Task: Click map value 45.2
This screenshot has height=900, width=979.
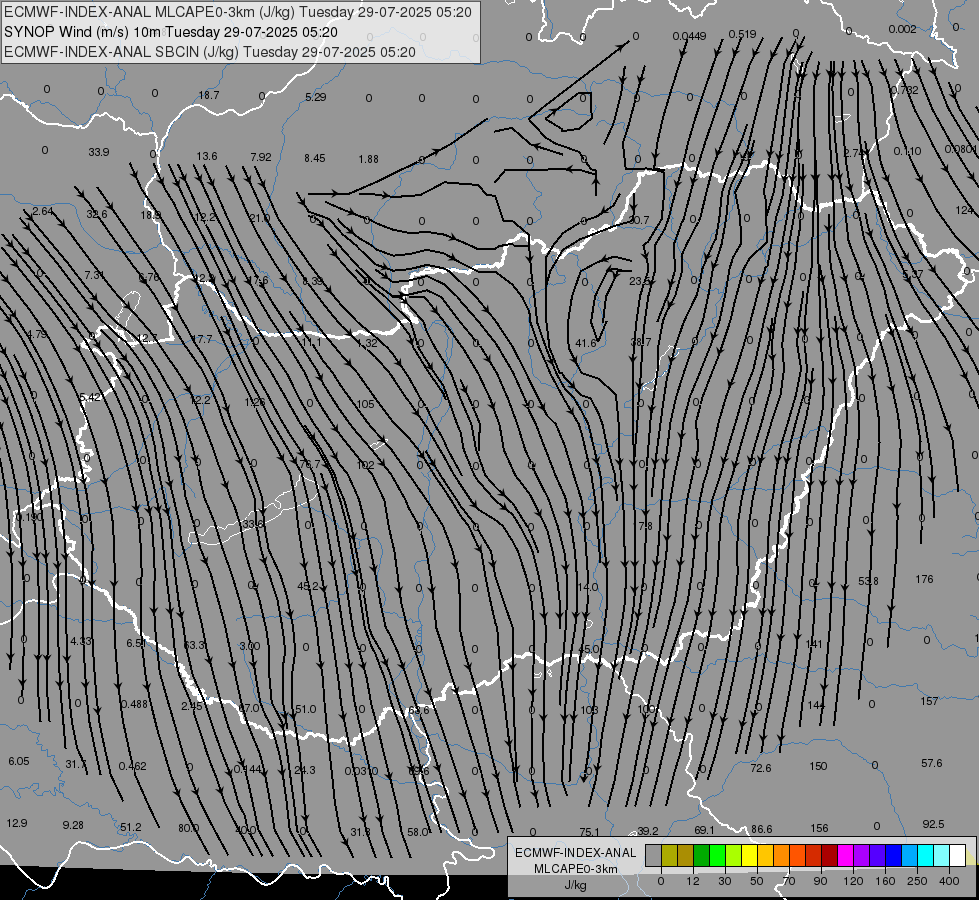Action: pyautogui.click(x=308, y=586)
